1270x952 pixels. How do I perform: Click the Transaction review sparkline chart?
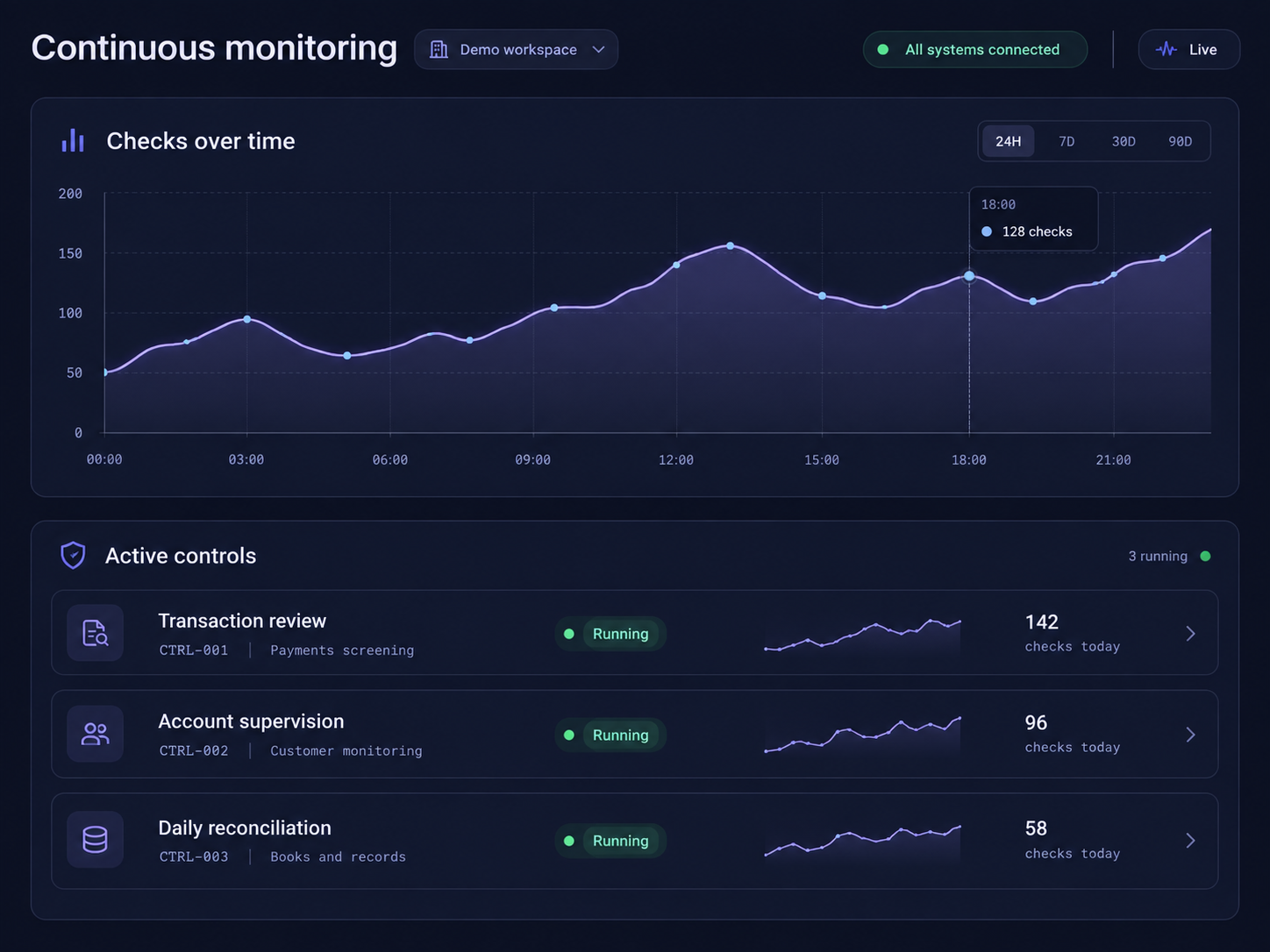point(862,636)
